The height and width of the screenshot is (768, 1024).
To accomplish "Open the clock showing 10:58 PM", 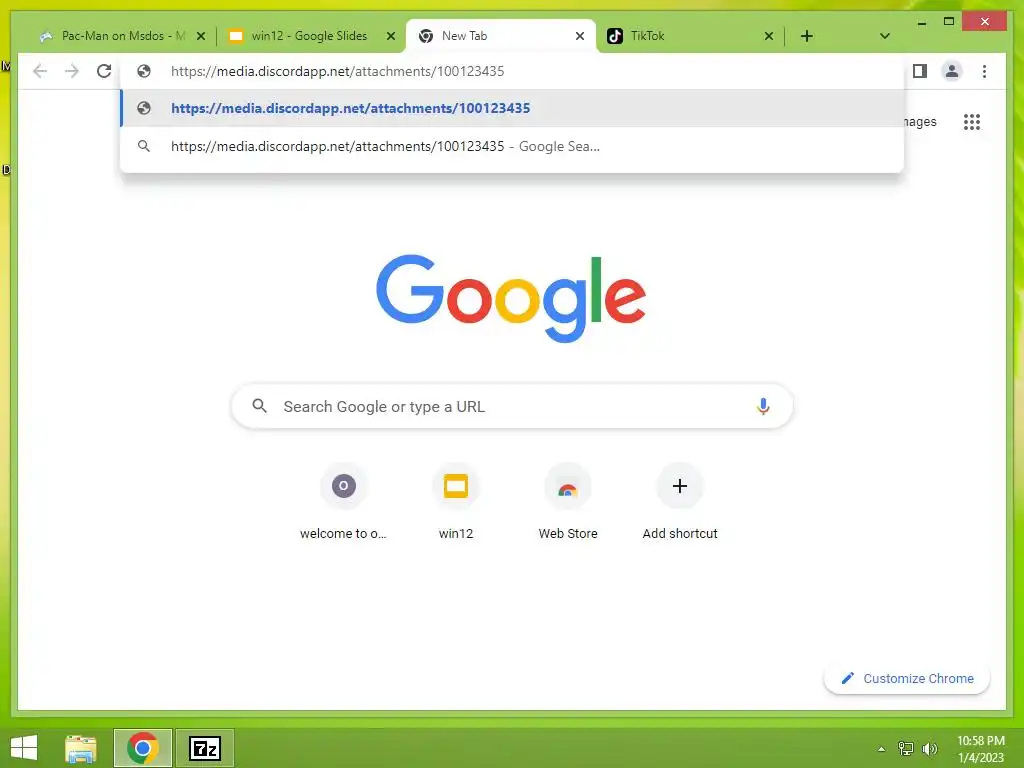I will (x=980, y=749).
